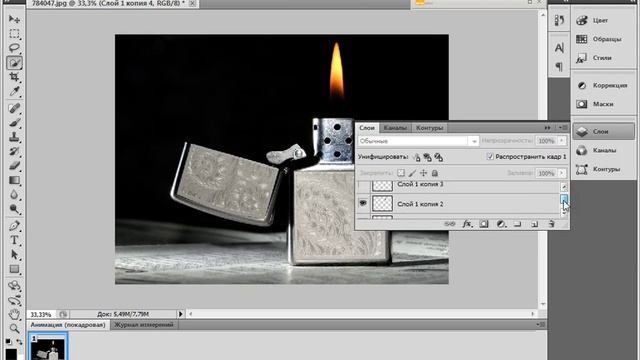Image resolution: width=640 pixels, height=360 pixels.
Task: Add a layer style via fx icon
Action: click(x=467, y=224)
